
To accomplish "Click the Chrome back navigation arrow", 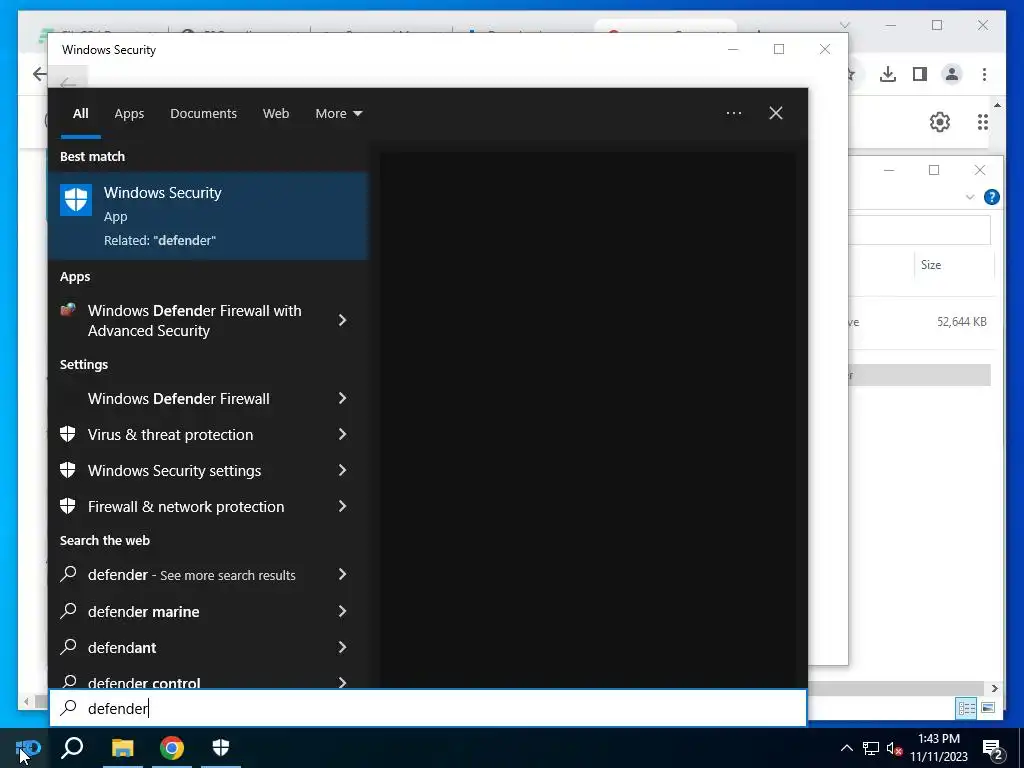I will click(x=40, y=74).
